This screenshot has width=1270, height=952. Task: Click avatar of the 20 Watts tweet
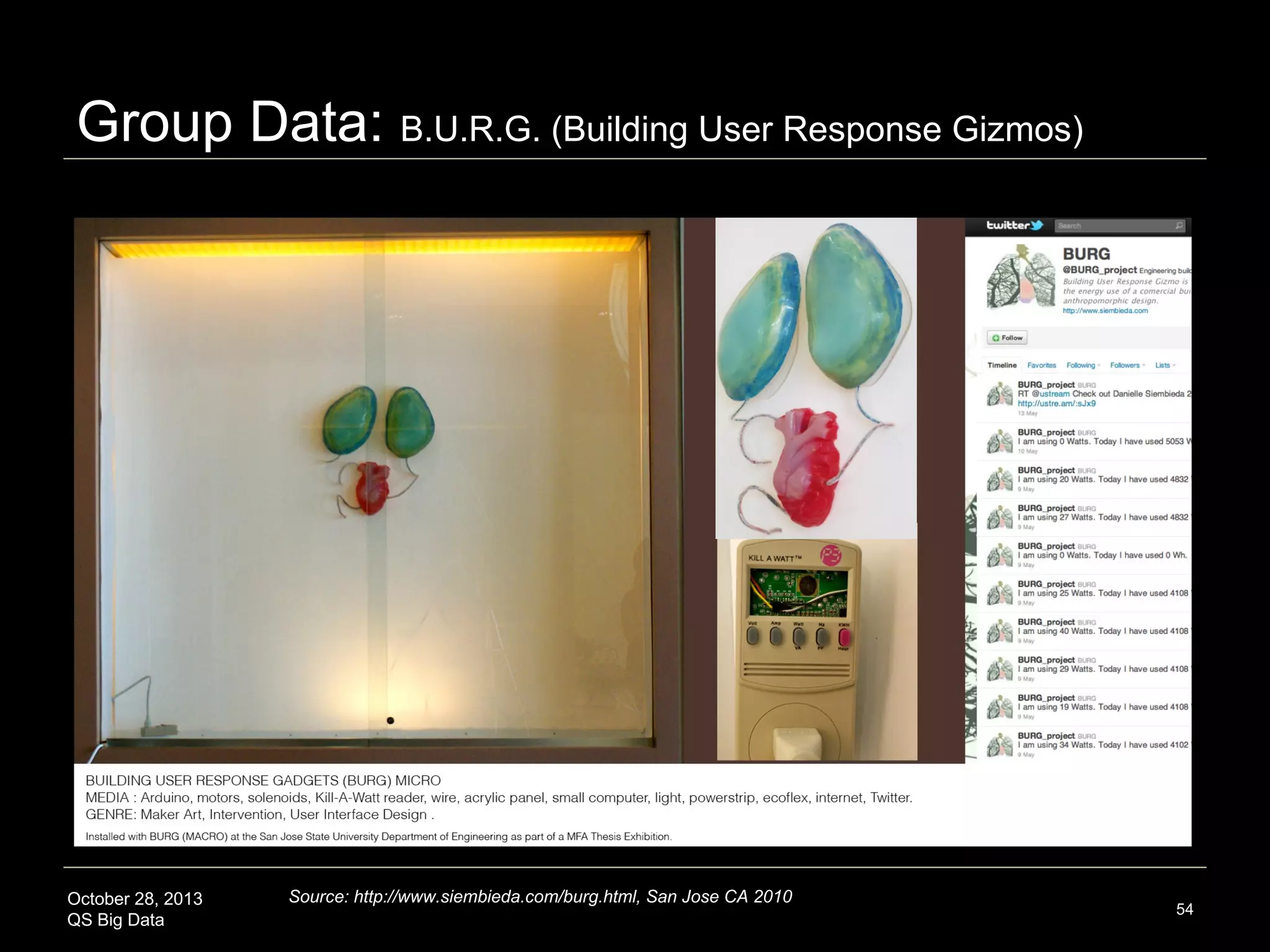1000,480
